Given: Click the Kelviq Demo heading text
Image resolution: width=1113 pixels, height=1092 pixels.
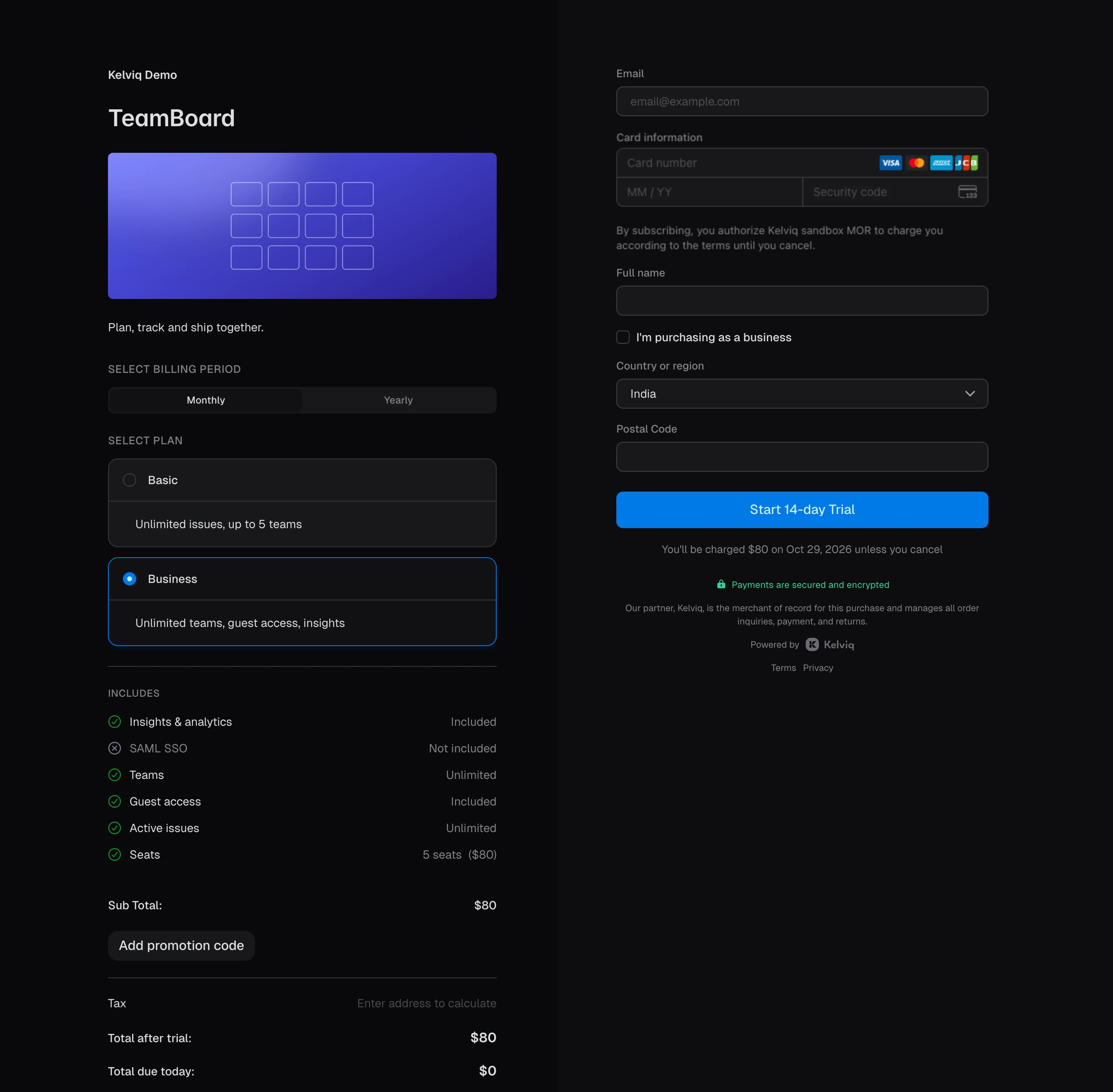Looking at the screenshot, I should tap(142, 75).
